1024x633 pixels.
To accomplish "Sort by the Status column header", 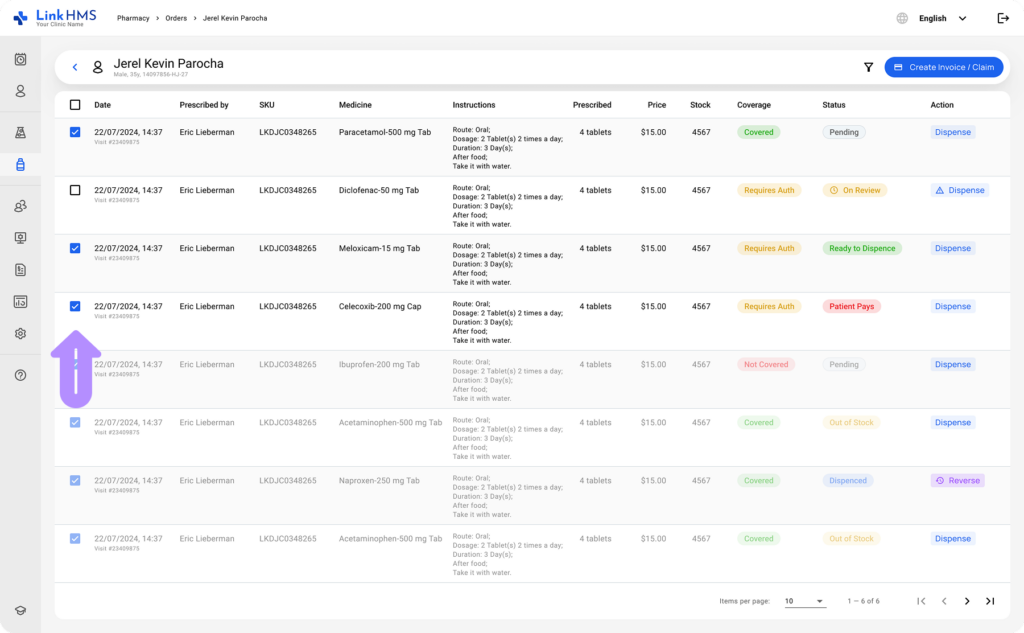I will click(834, 105).
